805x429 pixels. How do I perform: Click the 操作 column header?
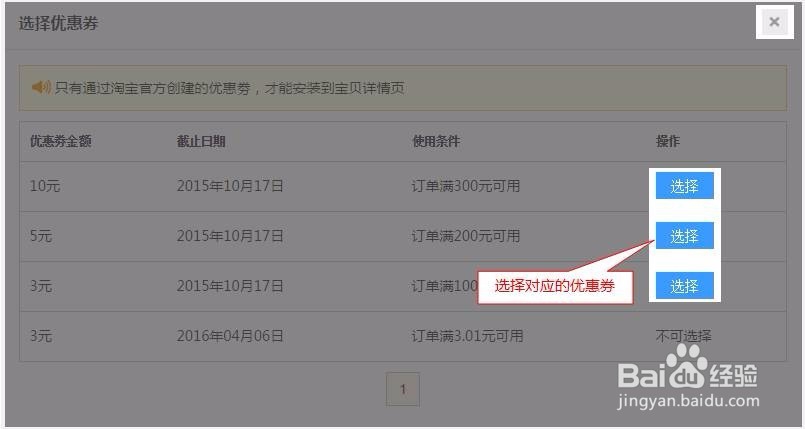tap(667, 141)
